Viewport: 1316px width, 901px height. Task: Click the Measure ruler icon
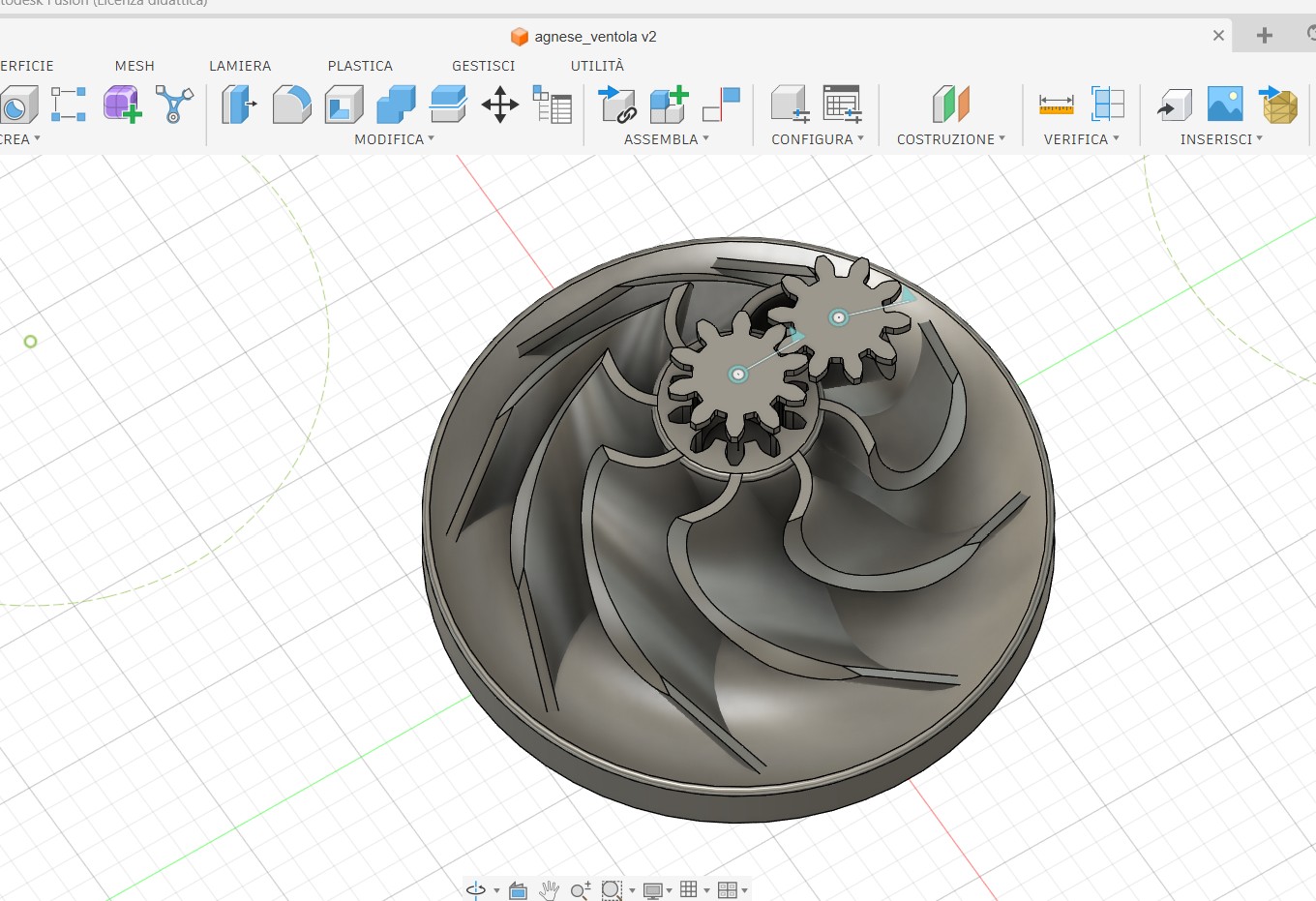1056,105
